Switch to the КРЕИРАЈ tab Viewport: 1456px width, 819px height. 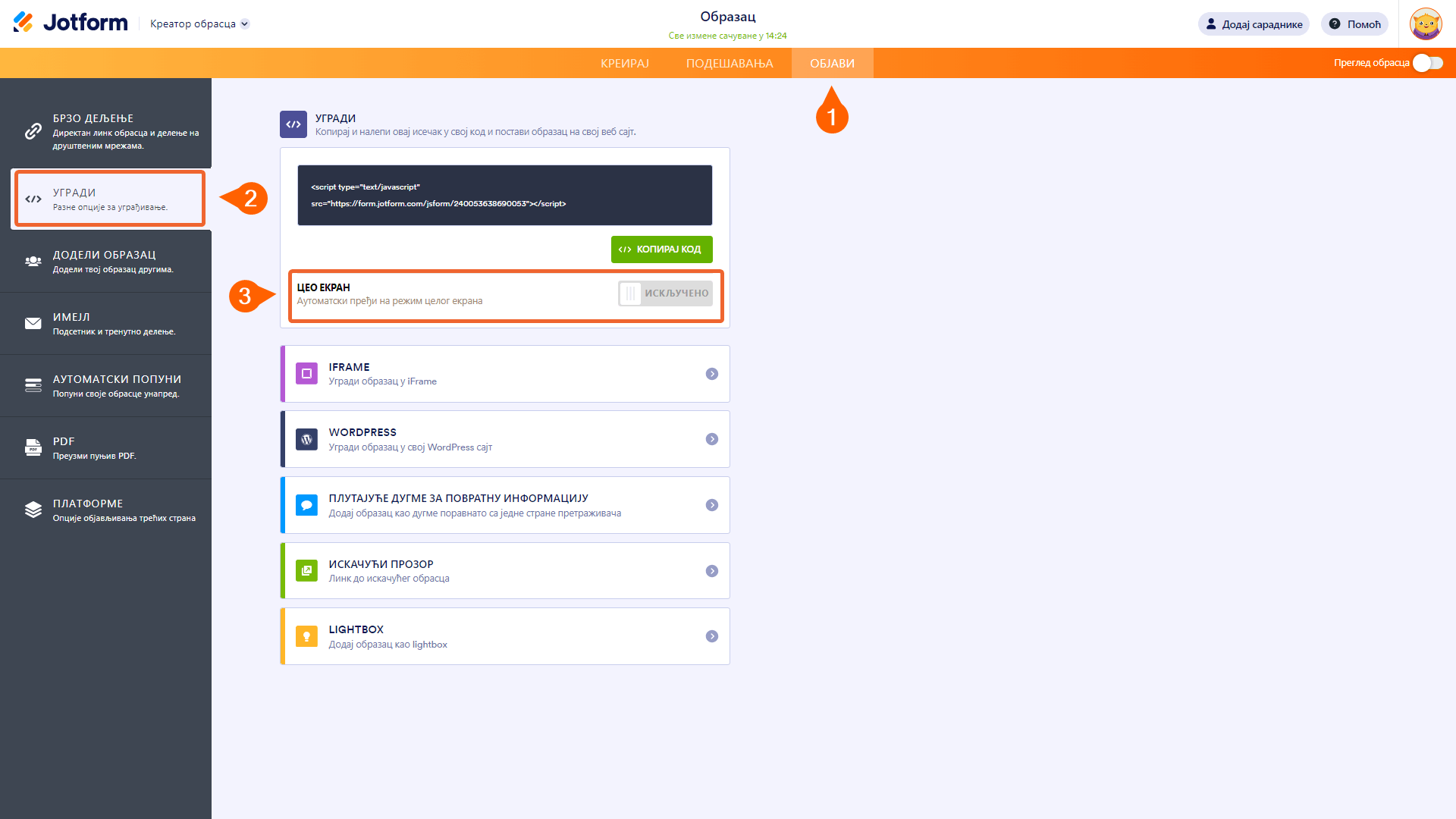pyautogui.click(x=624, y=64)
